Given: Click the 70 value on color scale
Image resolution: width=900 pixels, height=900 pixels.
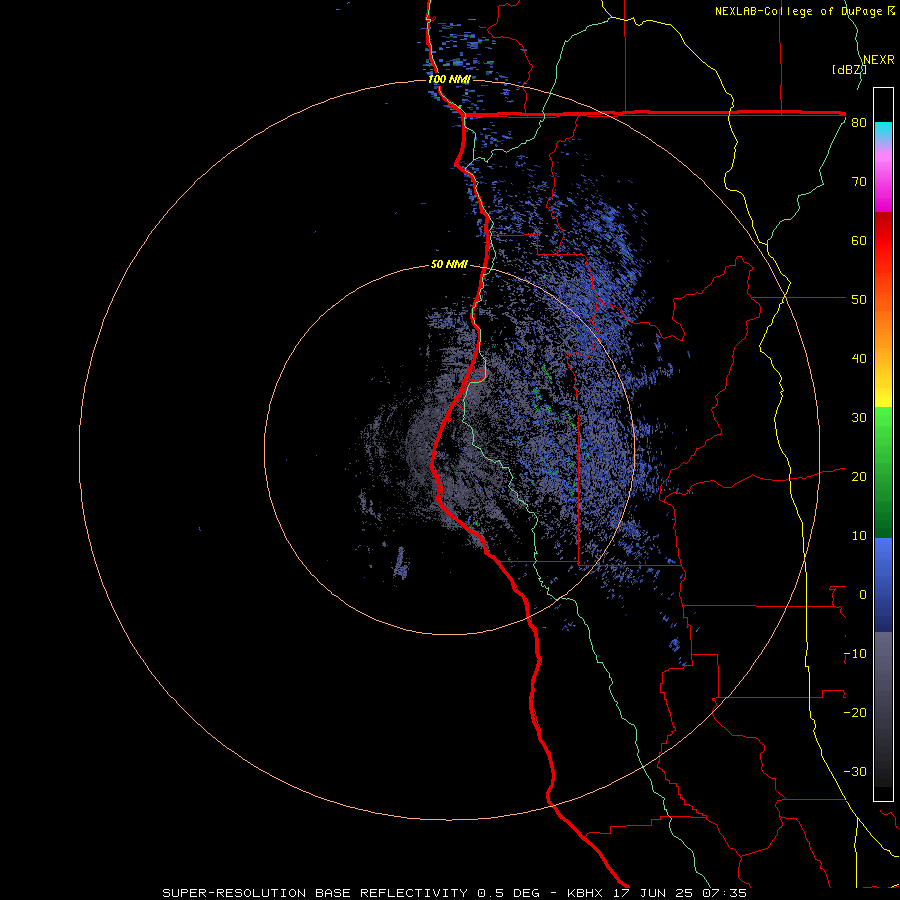Looking at the screenshot, I should (x=859, y=182).
